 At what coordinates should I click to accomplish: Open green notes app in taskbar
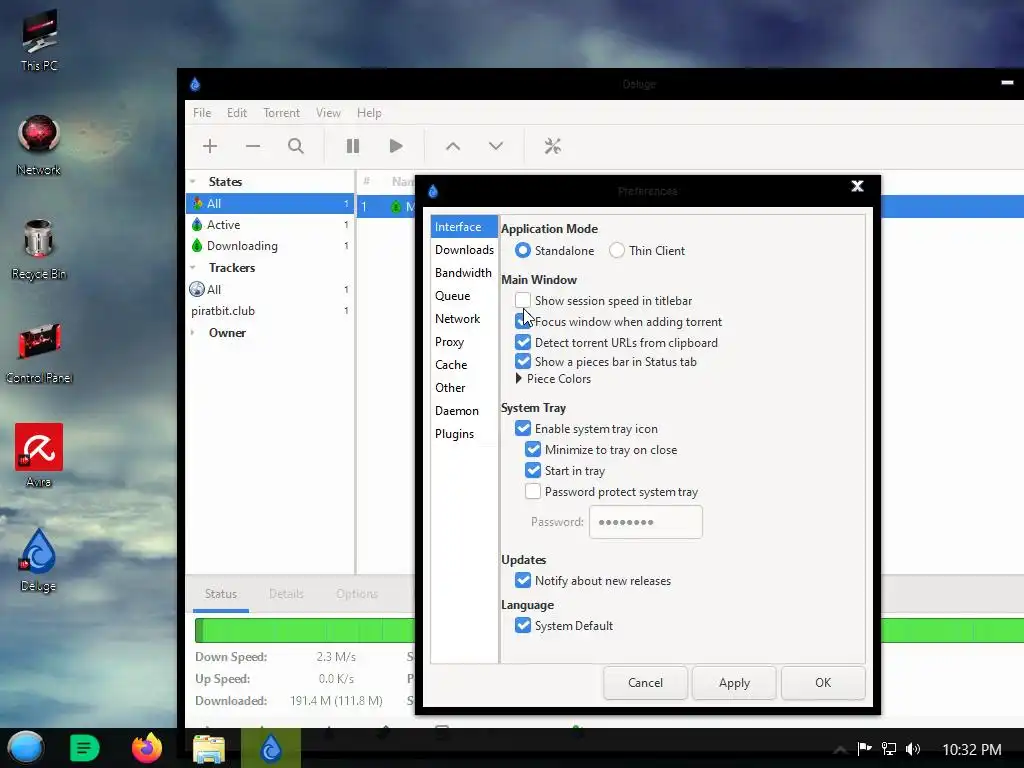pos(84,748)
